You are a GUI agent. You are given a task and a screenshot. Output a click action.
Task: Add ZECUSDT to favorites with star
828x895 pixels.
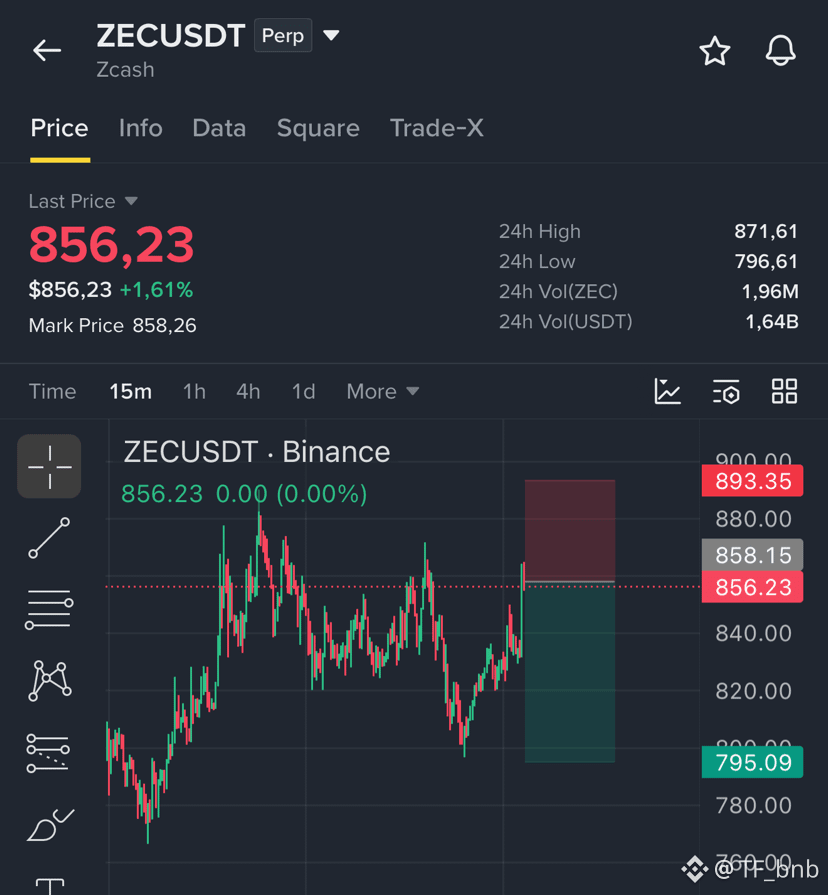tap(714, 51)
